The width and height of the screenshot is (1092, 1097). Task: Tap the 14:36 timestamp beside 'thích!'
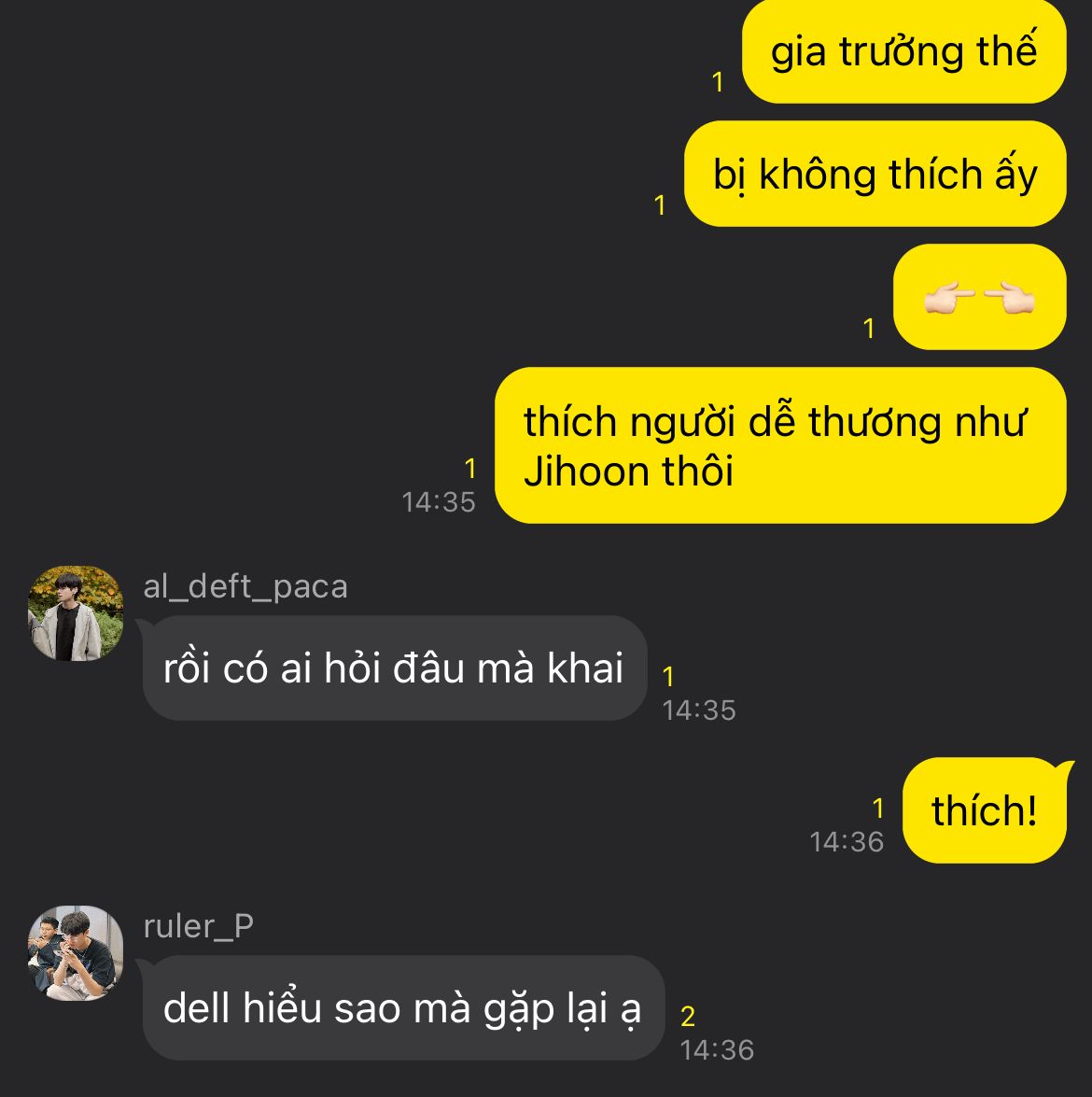tap(847, 842)
